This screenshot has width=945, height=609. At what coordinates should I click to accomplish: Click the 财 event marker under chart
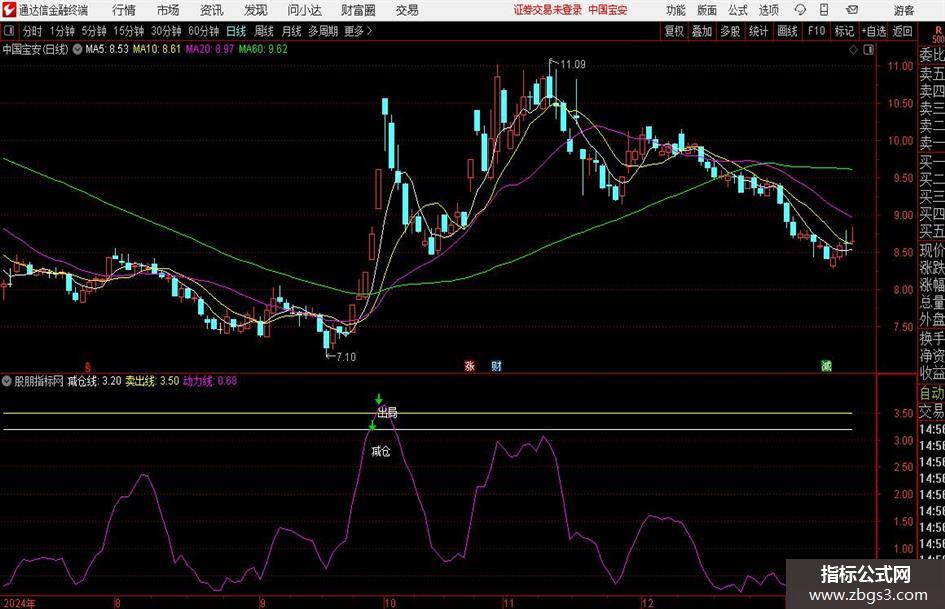tap(496, 366)
